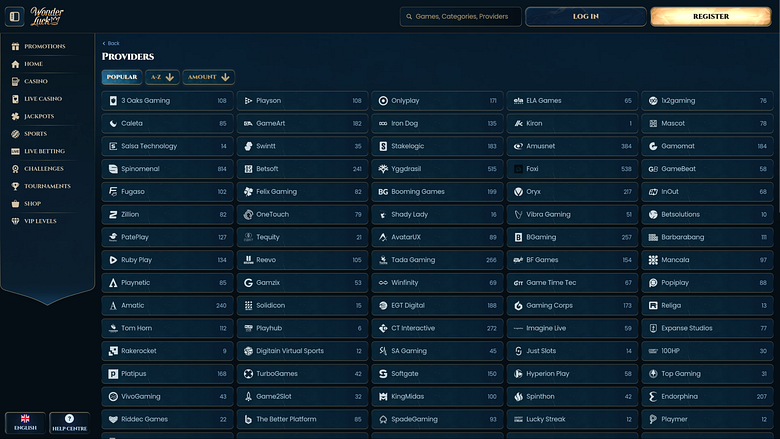Click the REGISTER button
This screenshot has width=780, height=439.
711,16
